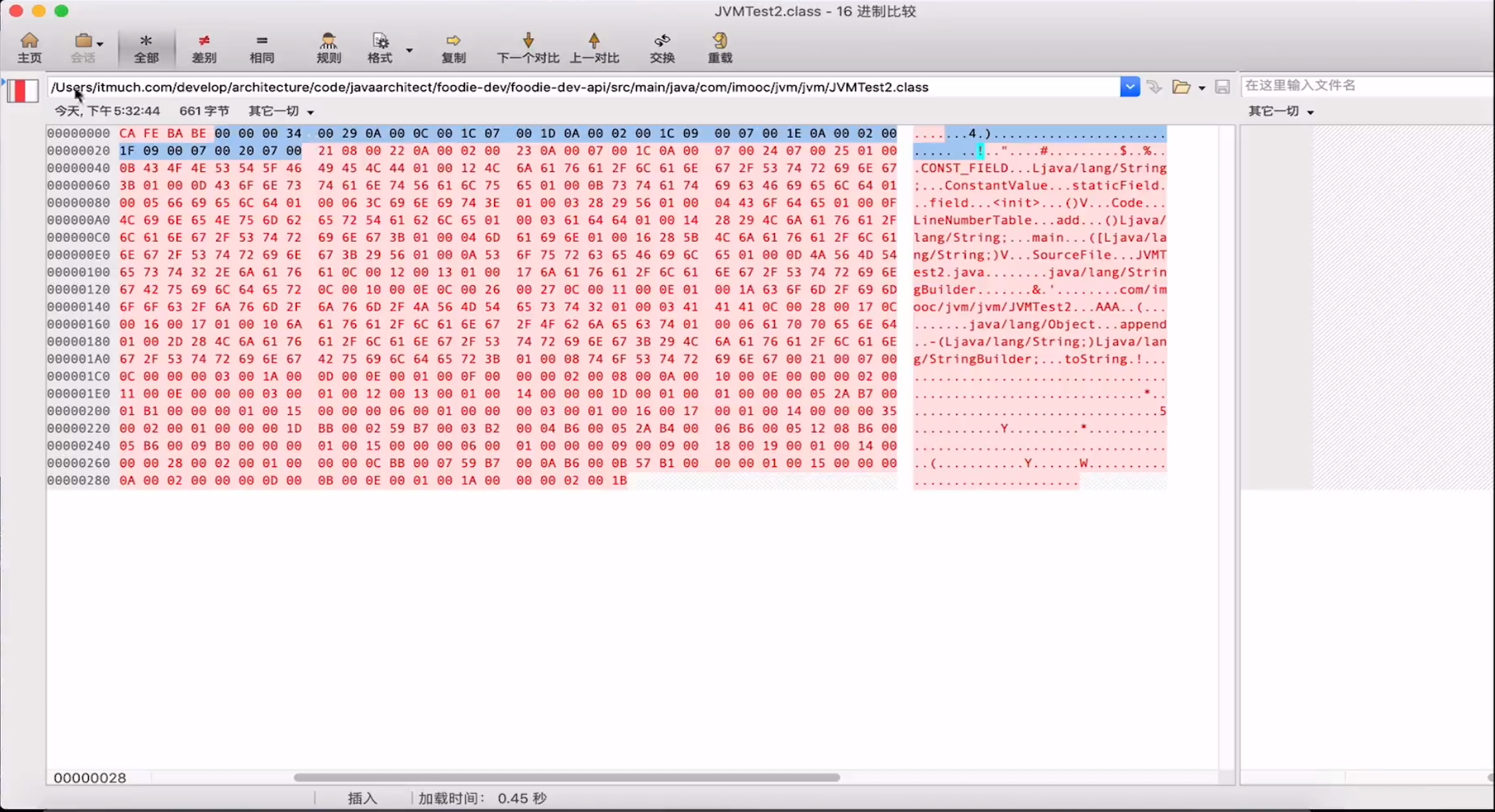Expand the left file path history dropdown
This screenshot has width=1495, height=812.
(1130, 87)
